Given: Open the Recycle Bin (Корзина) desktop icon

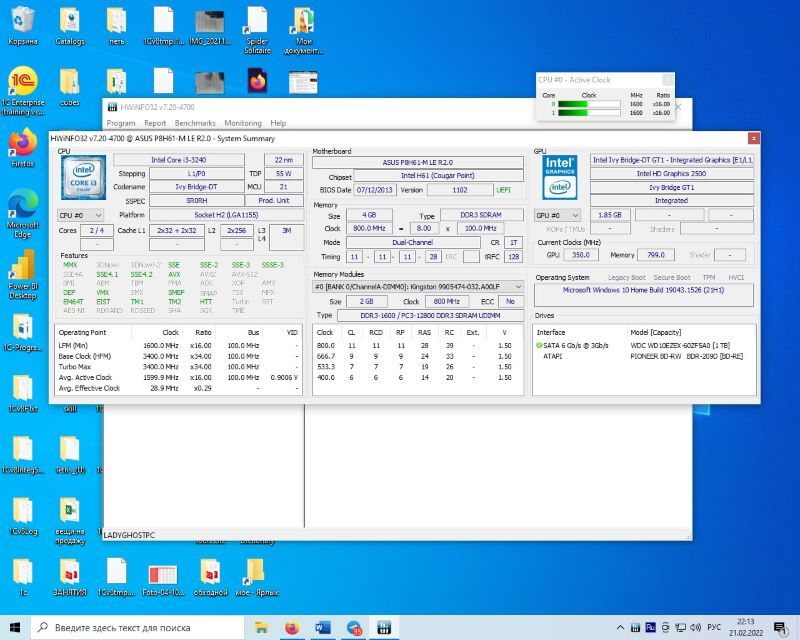Looking at the screenshot, I should tap(22, 26).
